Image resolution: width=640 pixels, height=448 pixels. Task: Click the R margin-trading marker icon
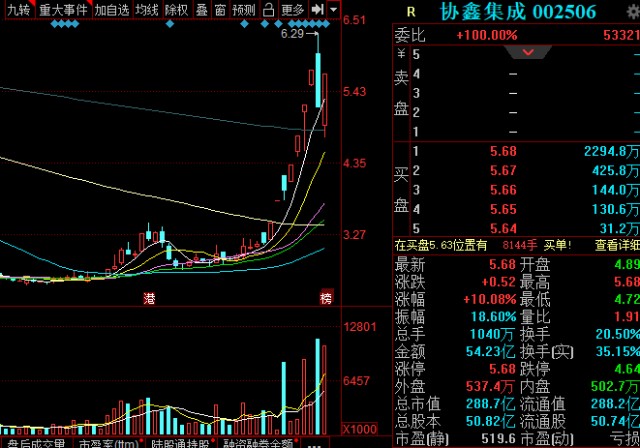click(411, 12)
